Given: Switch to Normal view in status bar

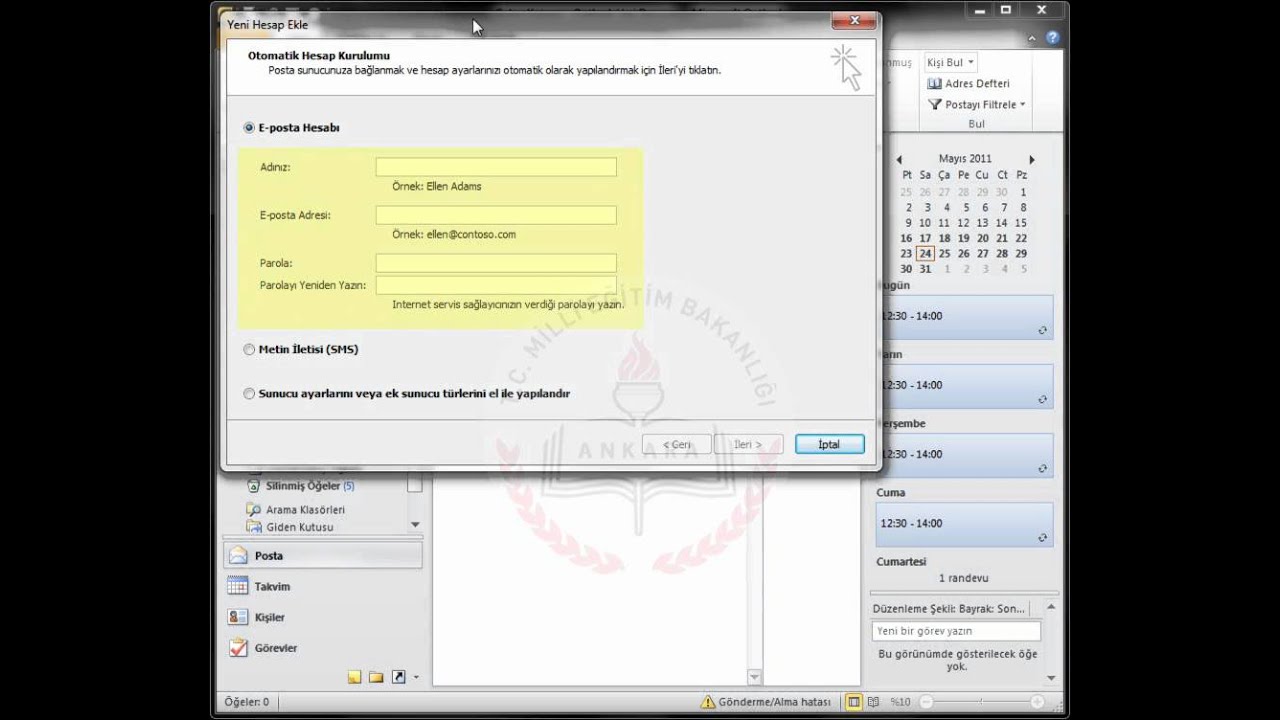Looking at the screenshot, I should [x=854, y=702].
